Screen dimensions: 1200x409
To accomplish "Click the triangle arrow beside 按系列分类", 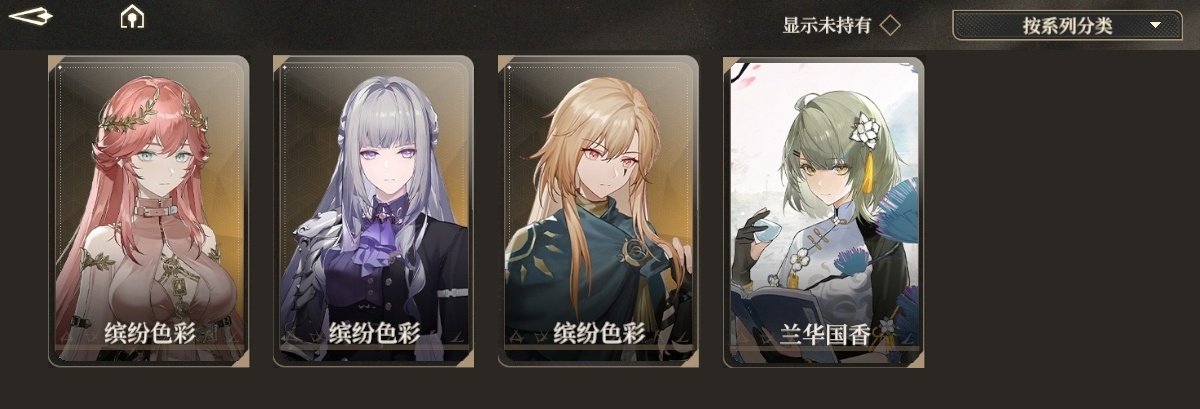I will (1156, 26).
